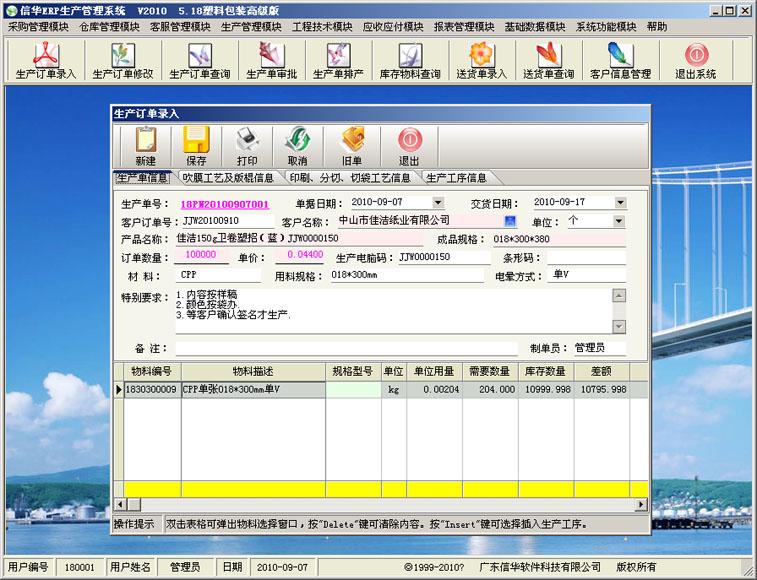Click 客户名称 field 中山市佳洁纸业有限公司
757x580 pixels.
pyautogui.click(x=420, y=221)
